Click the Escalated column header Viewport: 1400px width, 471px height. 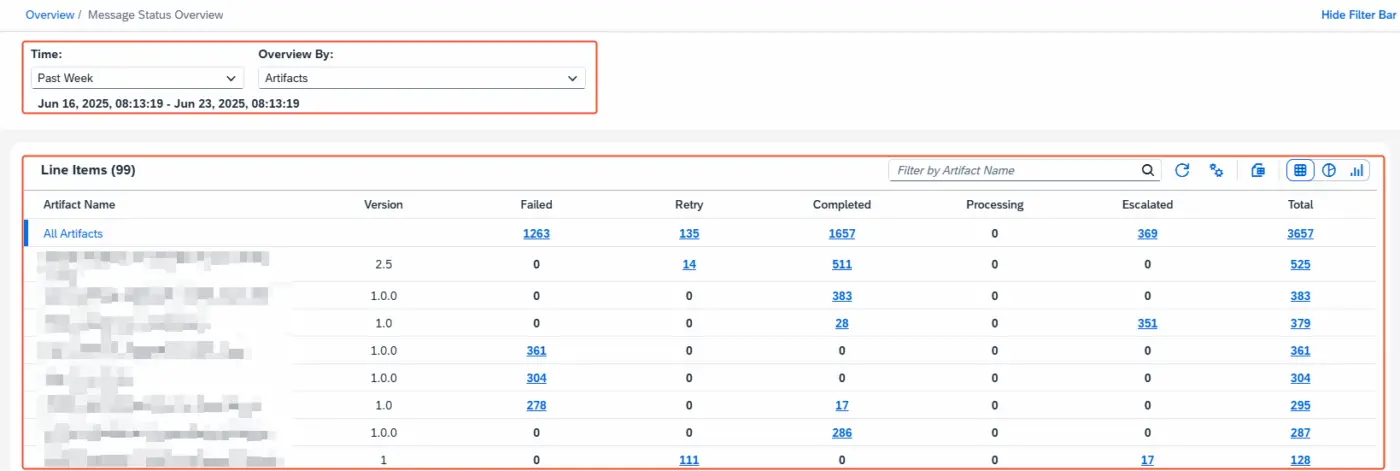[1147, 204]
